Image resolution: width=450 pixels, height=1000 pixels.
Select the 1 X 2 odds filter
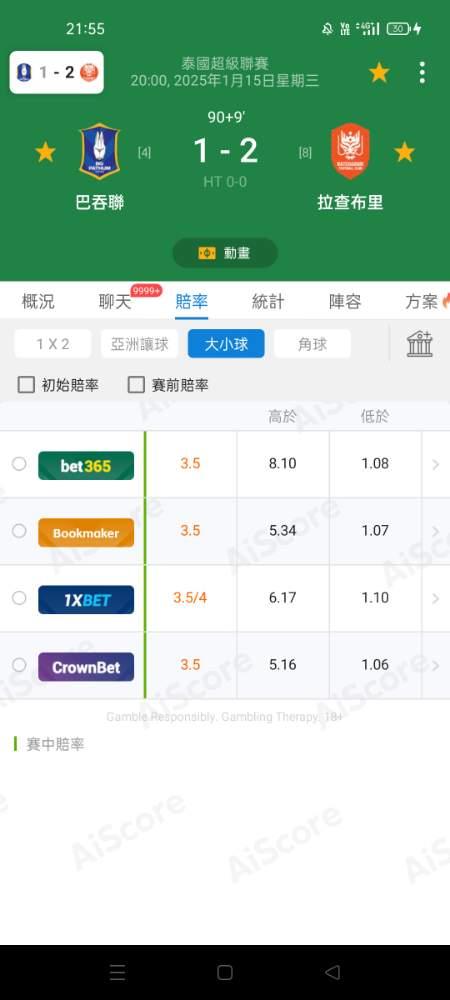pos(53,344)
